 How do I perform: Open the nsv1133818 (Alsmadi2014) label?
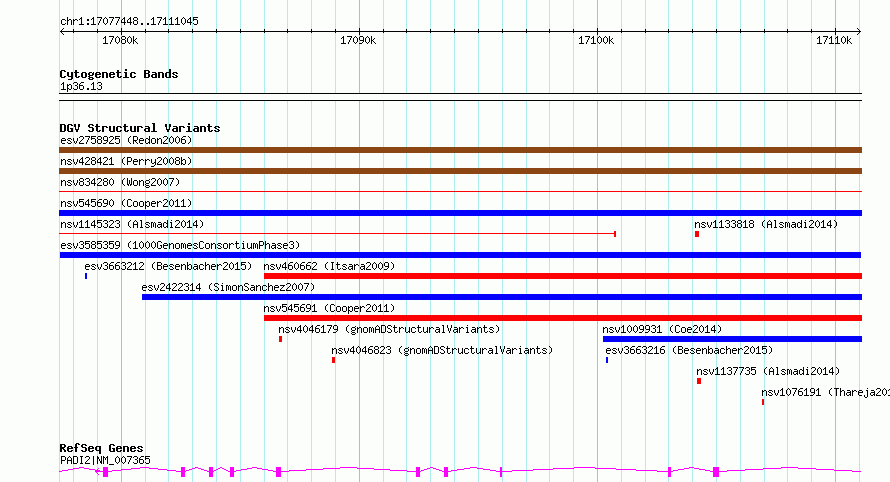766,224
